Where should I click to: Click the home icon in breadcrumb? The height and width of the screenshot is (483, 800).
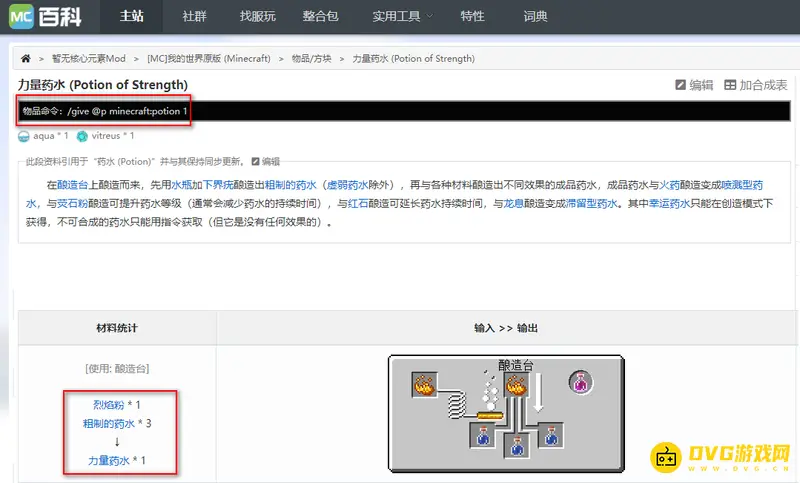point(26,61)
